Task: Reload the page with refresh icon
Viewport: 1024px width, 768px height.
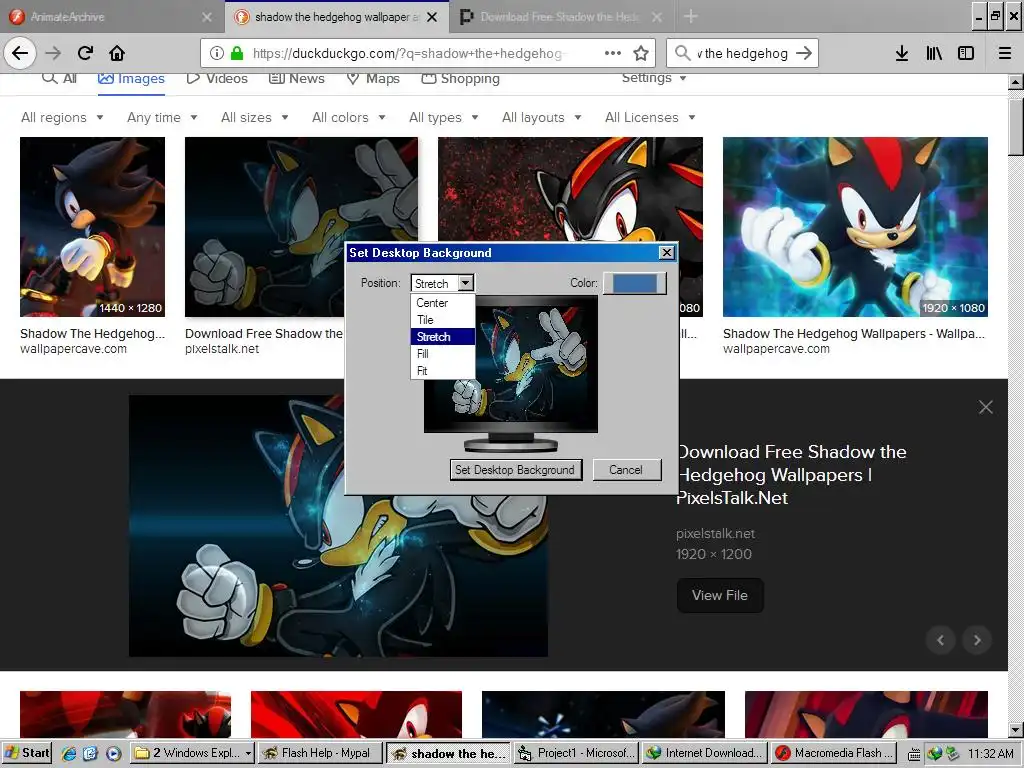Action: coord(85,53)
